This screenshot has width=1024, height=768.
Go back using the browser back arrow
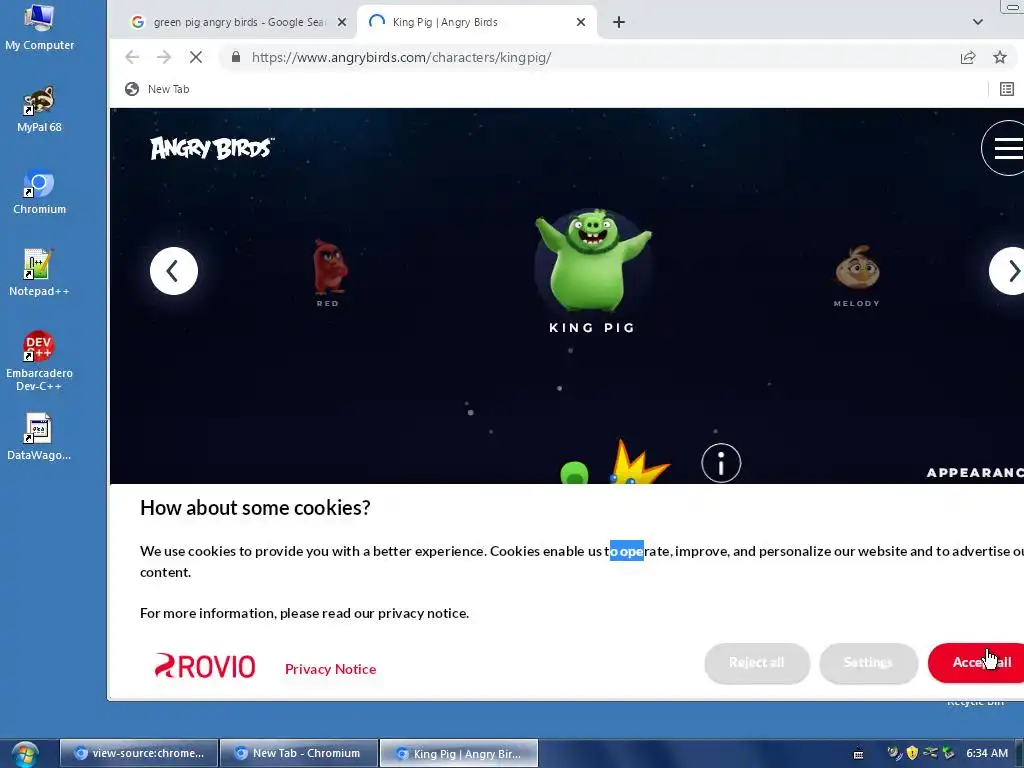pyautogui.click(x=132, y=57)
